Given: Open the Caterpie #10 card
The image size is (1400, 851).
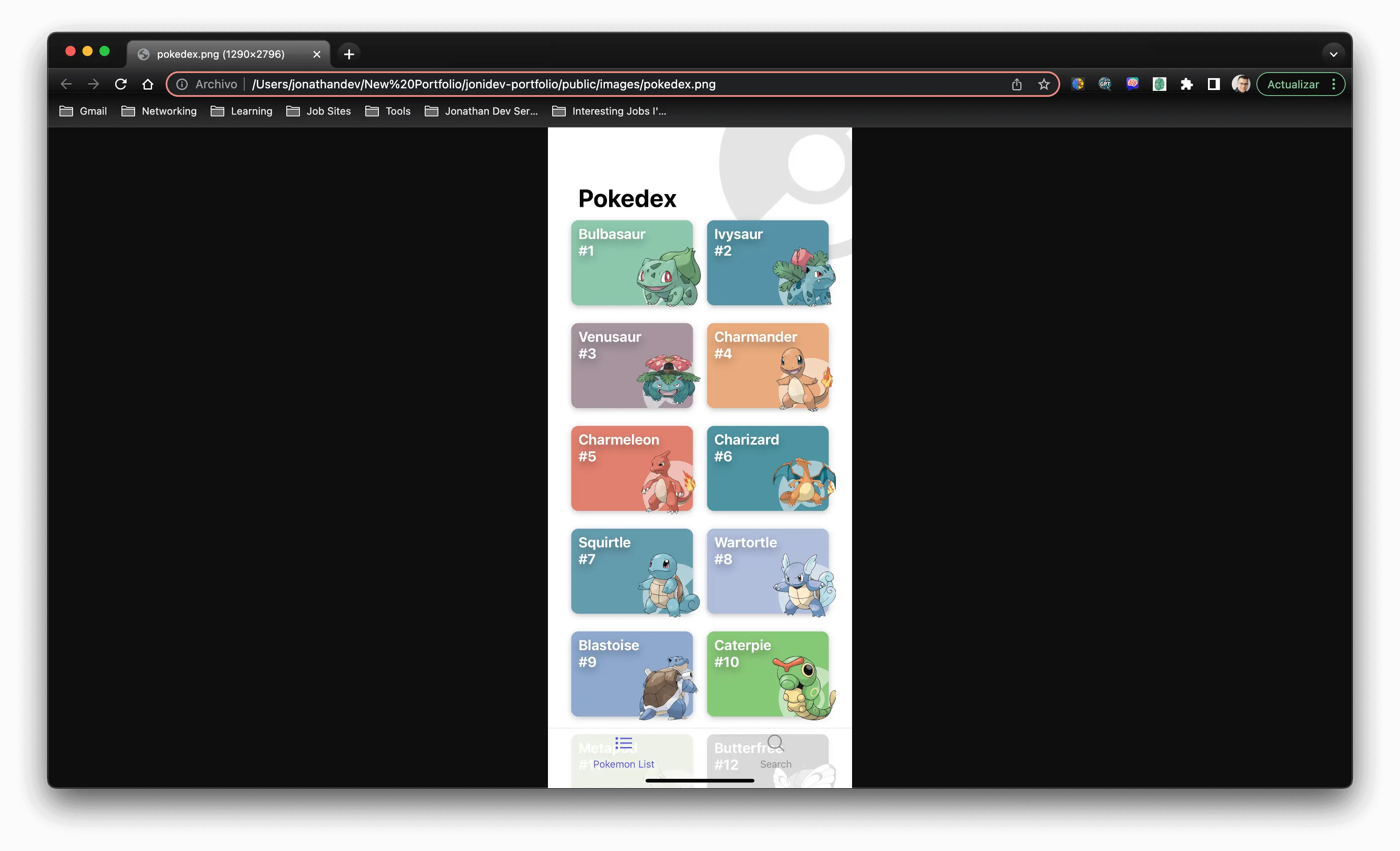Looking at the screenshot, I should coord(768,674).
